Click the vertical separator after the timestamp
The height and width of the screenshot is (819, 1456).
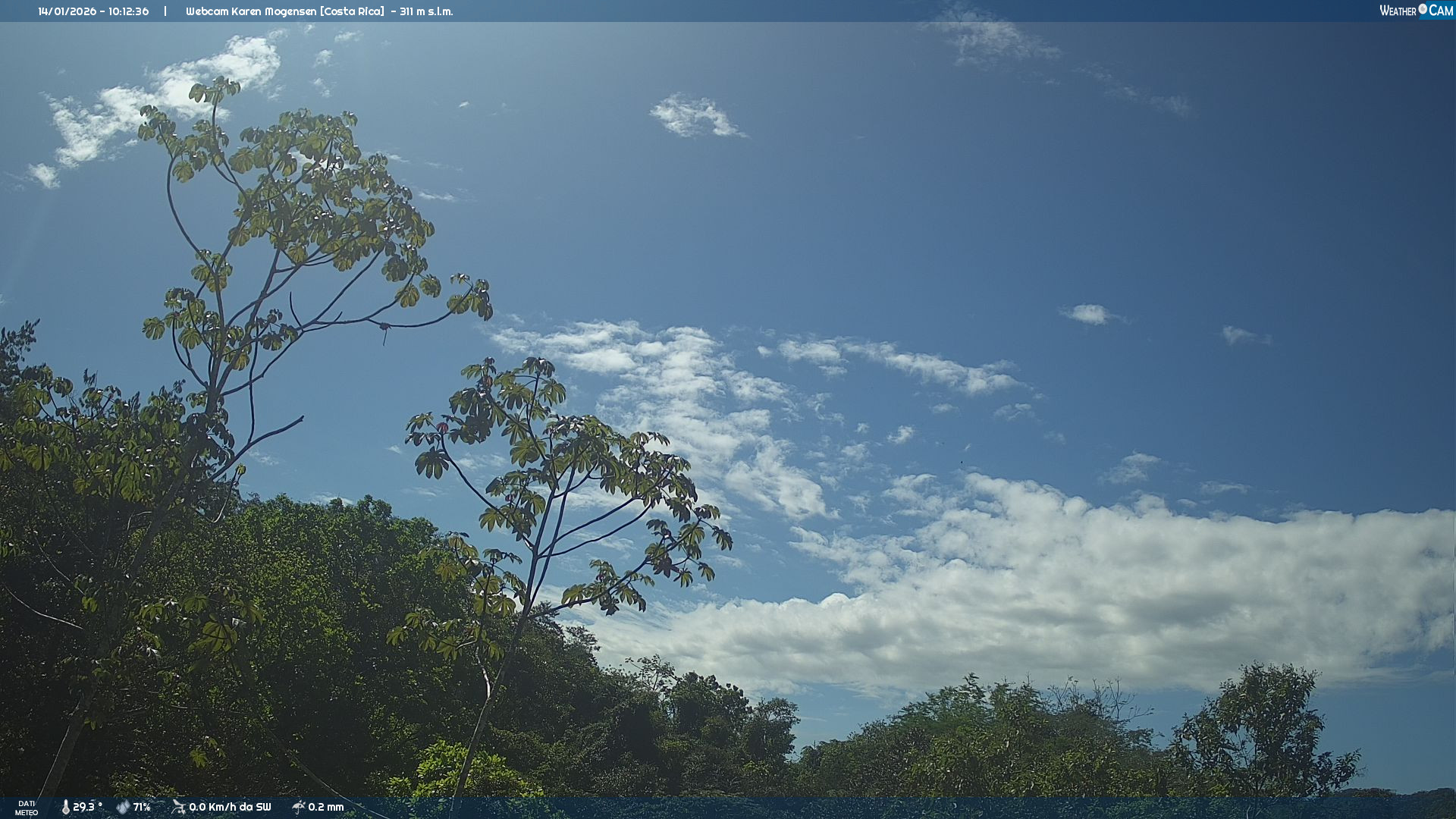point(165,11)
